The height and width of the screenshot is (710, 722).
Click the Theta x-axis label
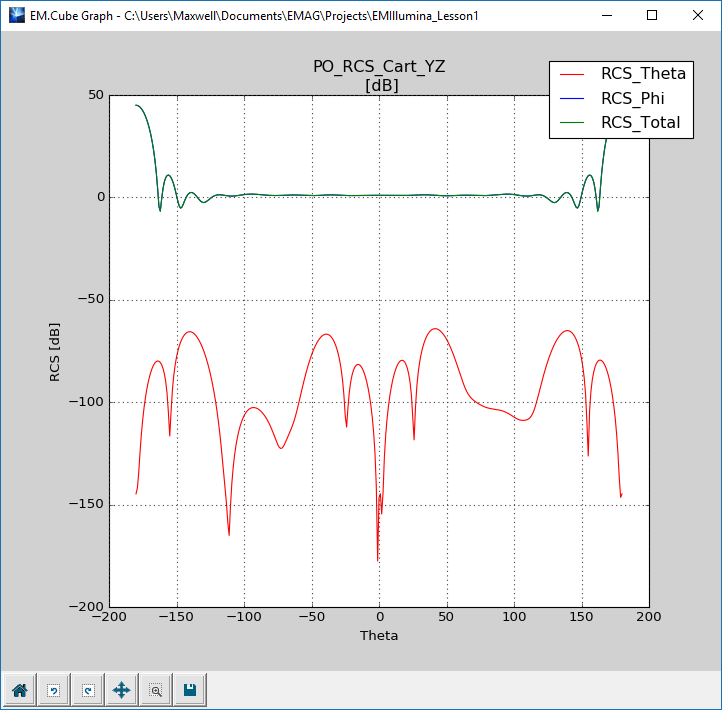coord(379,635)
